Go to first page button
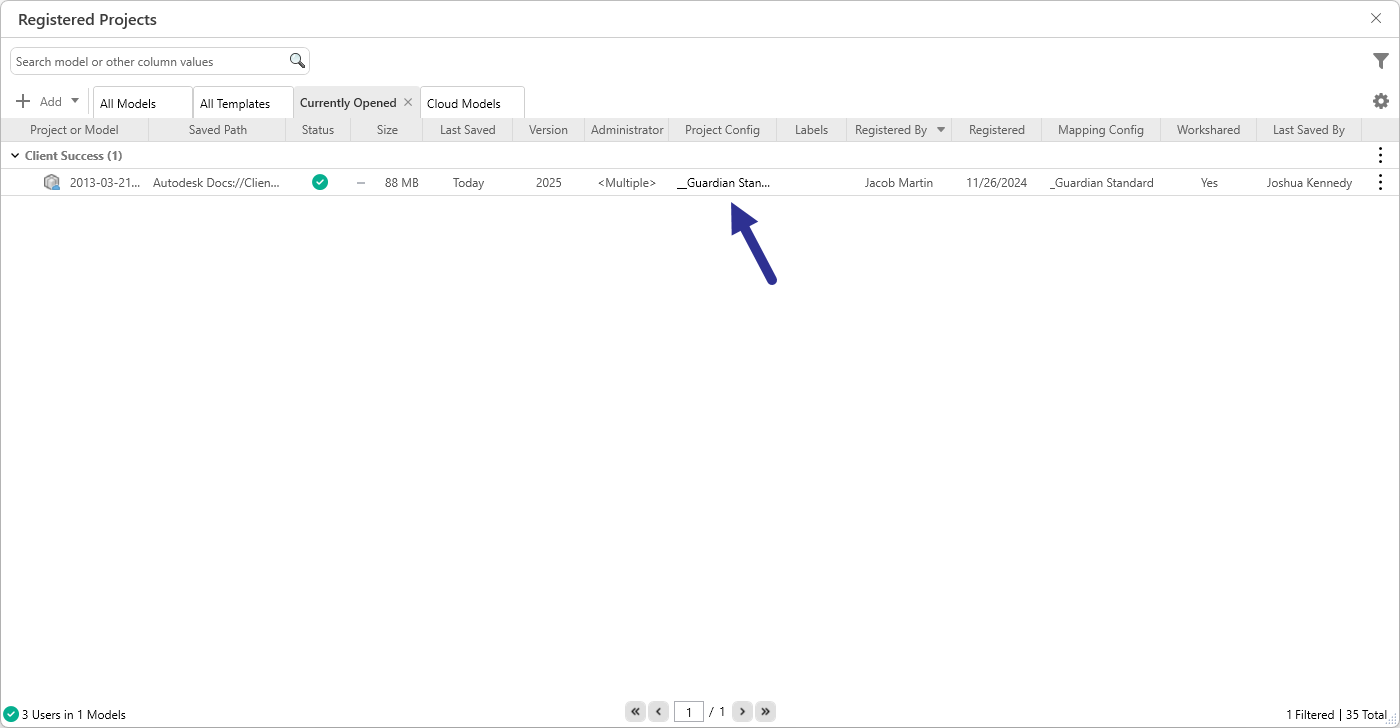This screenshot has width=1400, height=728. [635, 712]
